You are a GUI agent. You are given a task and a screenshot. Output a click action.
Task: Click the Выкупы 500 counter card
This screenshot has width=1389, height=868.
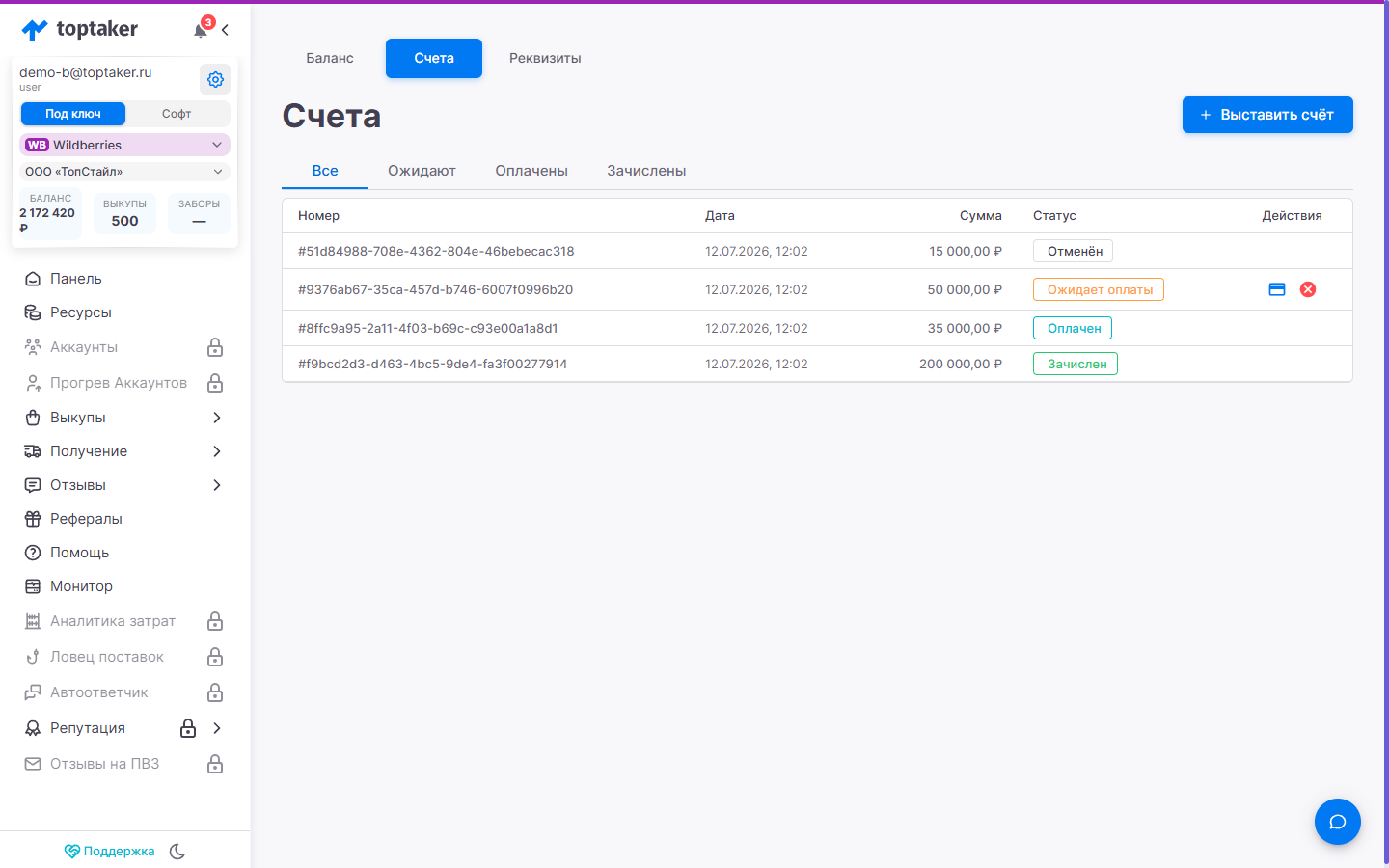[x=124, y=213]
